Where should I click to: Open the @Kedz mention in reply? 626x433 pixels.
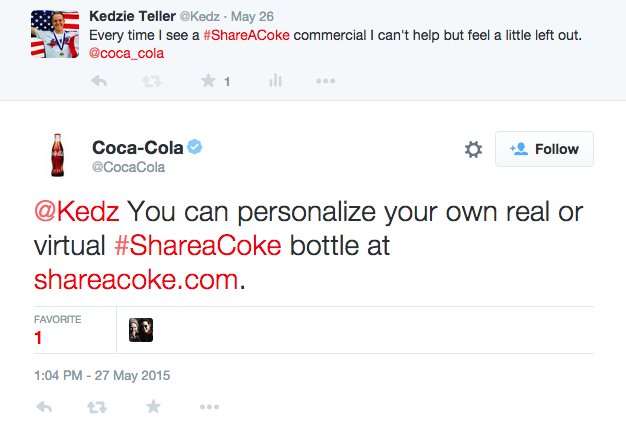coord(76,213)
